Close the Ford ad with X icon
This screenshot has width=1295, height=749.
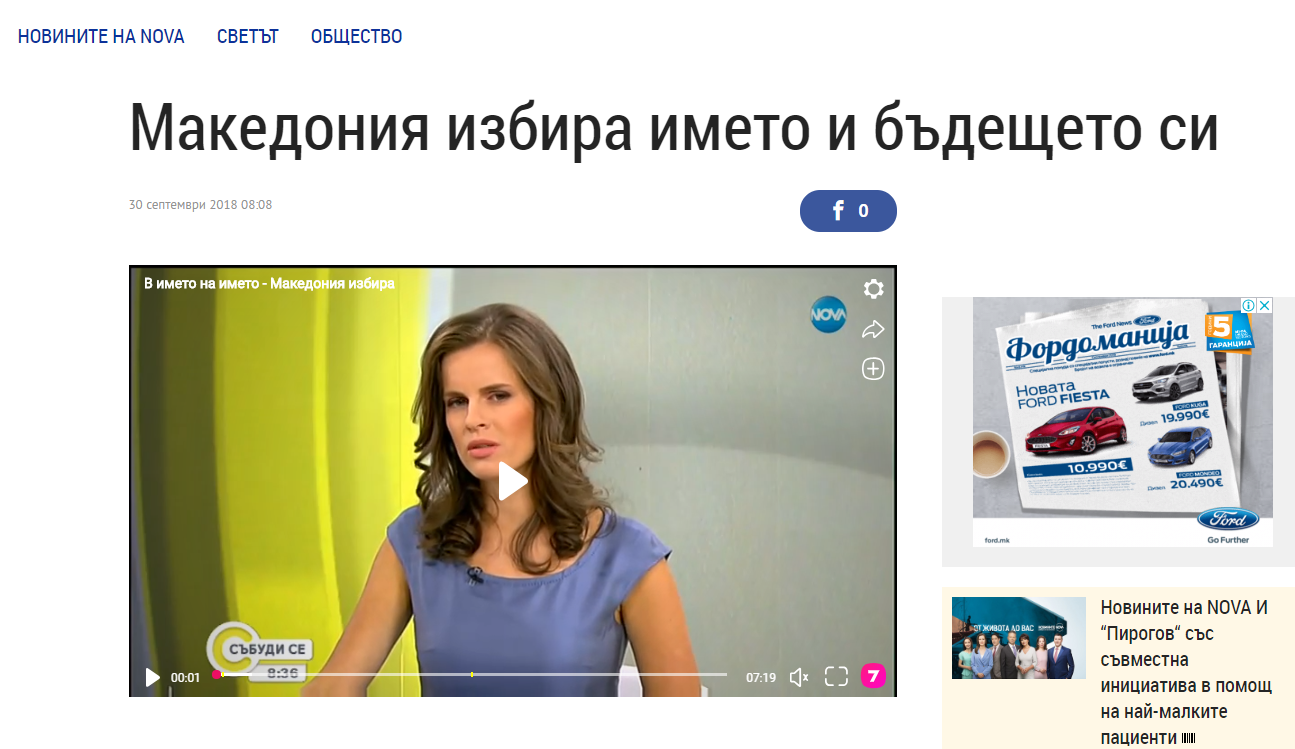point(1264,305)
